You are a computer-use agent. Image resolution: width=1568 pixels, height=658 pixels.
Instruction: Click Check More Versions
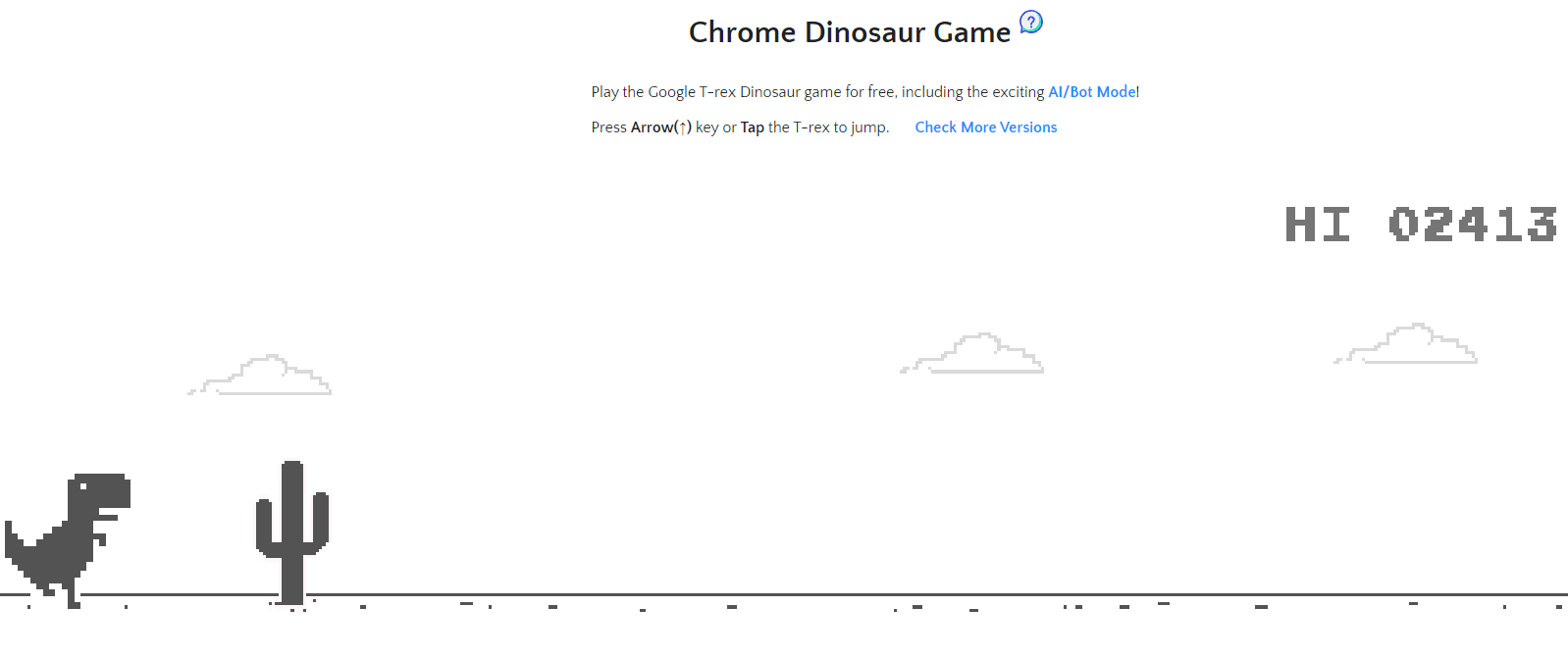pos(985,127)
